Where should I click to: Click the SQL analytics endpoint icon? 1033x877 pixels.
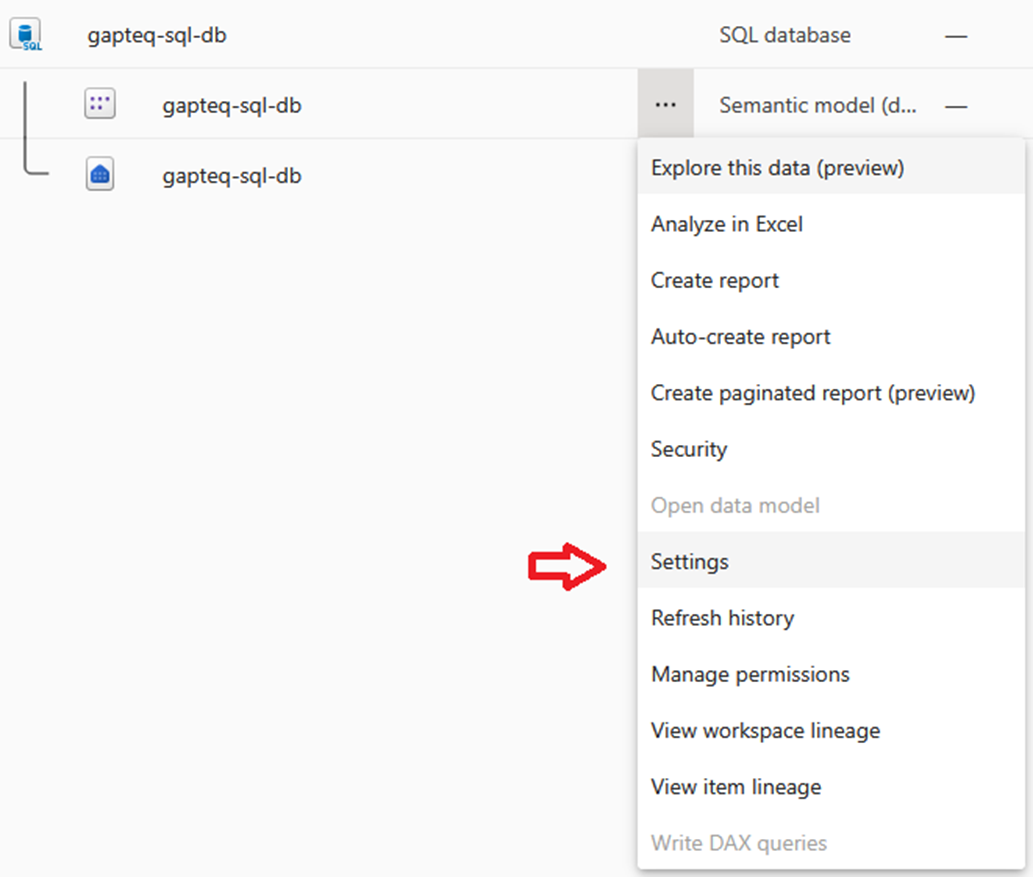[100, 175]
